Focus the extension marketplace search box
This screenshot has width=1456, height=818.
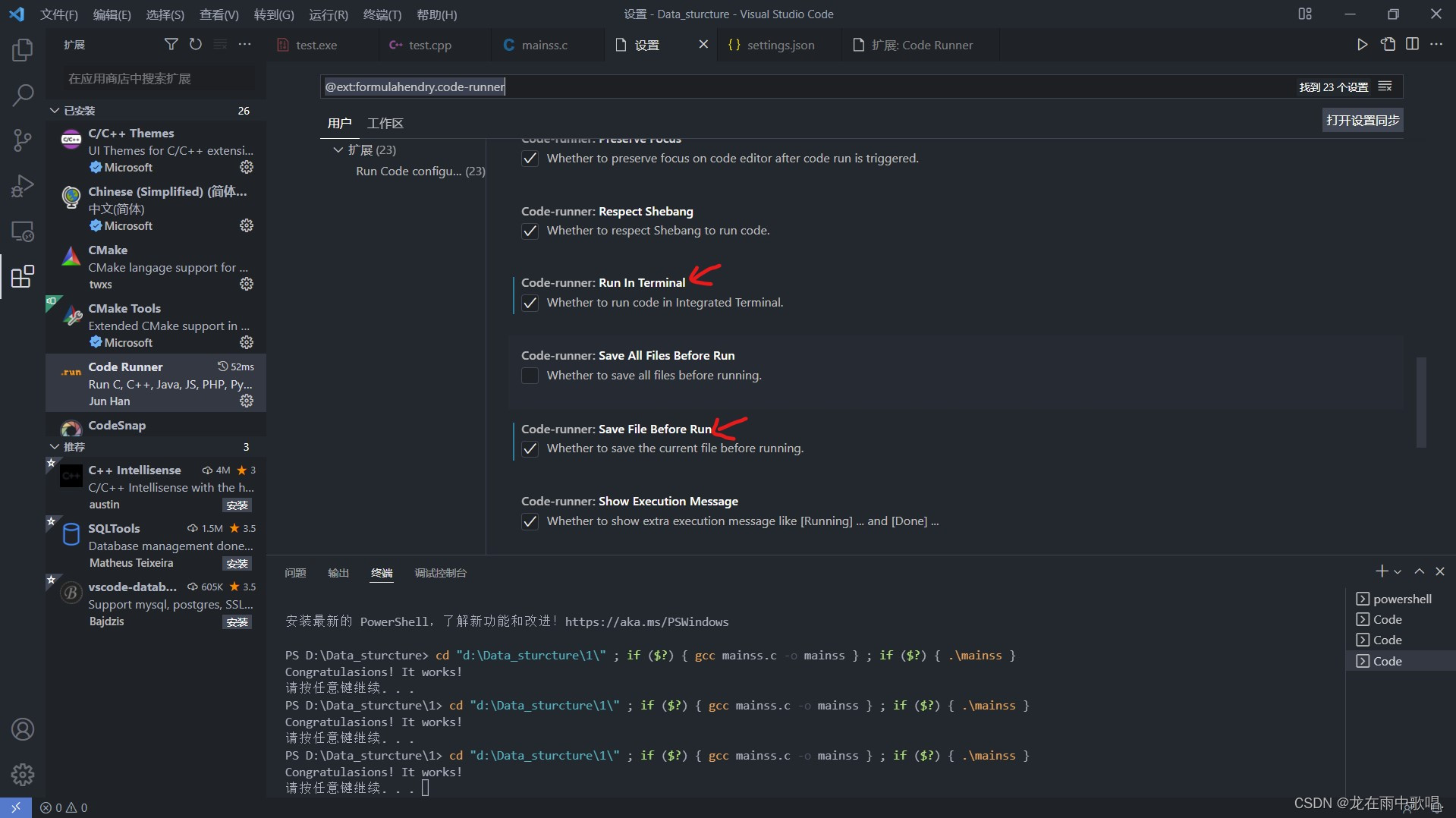(x=159, y=79)
